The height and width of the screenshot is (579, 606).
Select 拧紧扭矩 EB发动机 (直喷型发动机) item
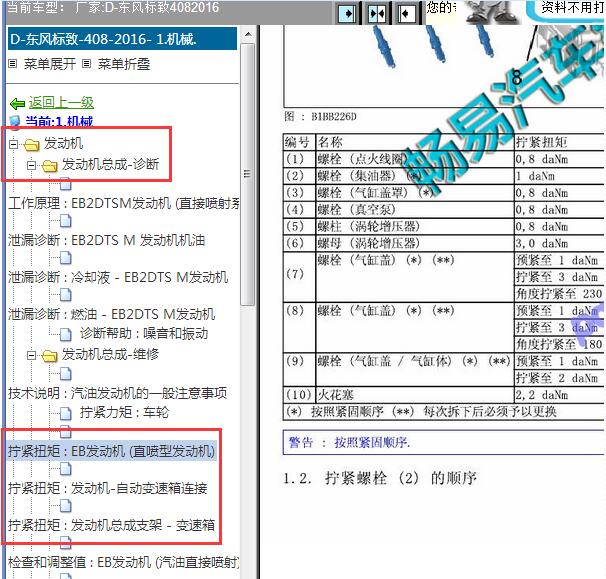click(x=111, y=451)
